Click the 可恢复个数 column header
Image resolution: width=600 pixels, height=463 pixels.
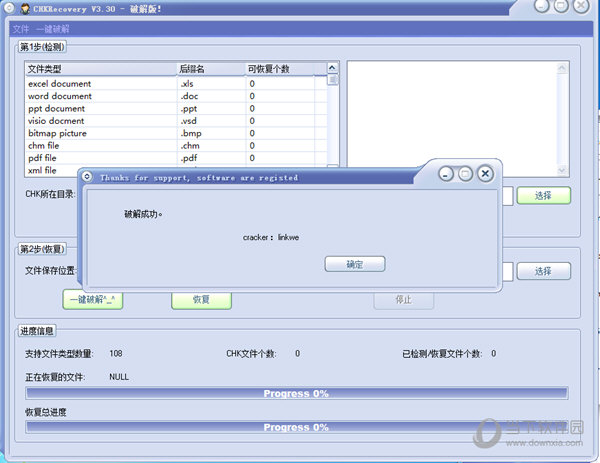click(x=280, y=69)
